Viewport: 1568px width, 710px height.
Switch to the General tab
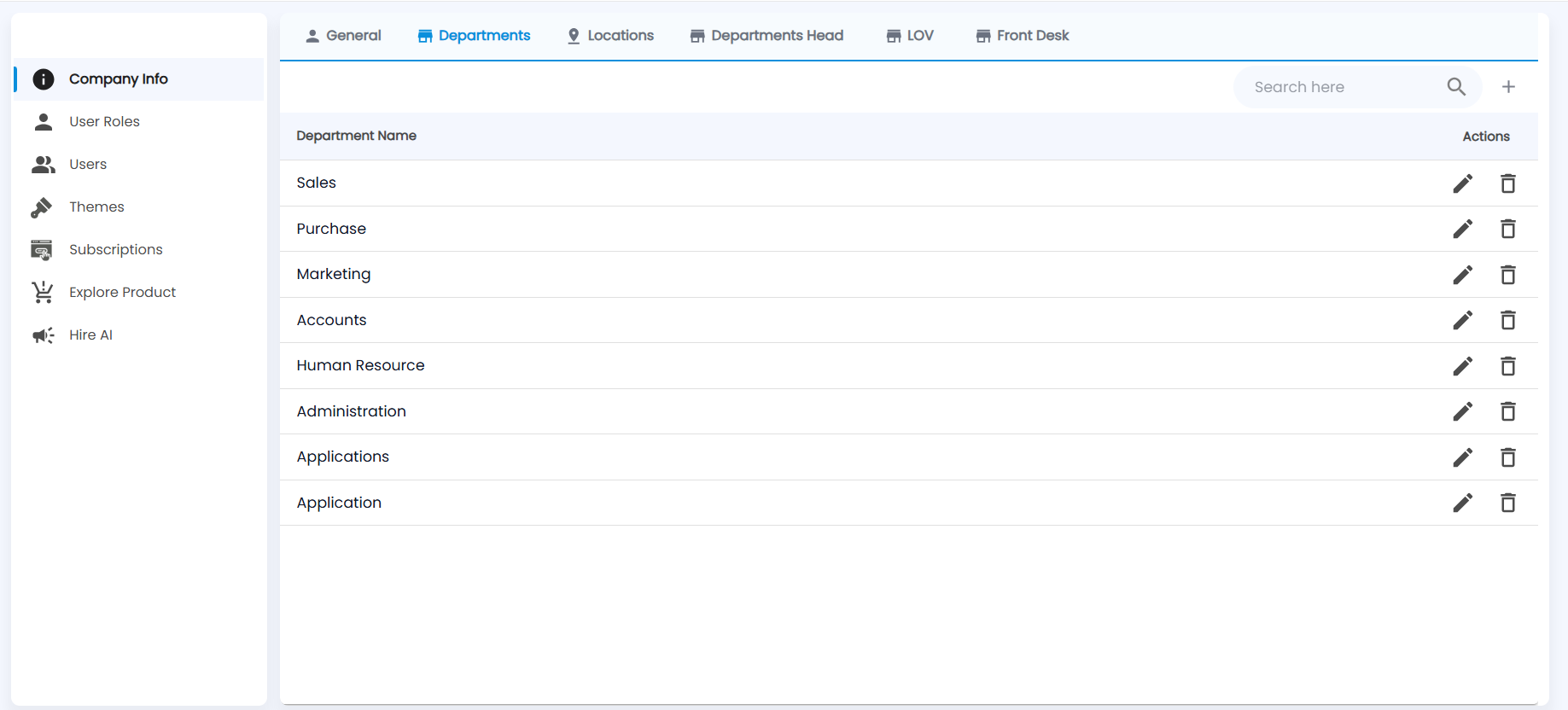coord(343,36)
